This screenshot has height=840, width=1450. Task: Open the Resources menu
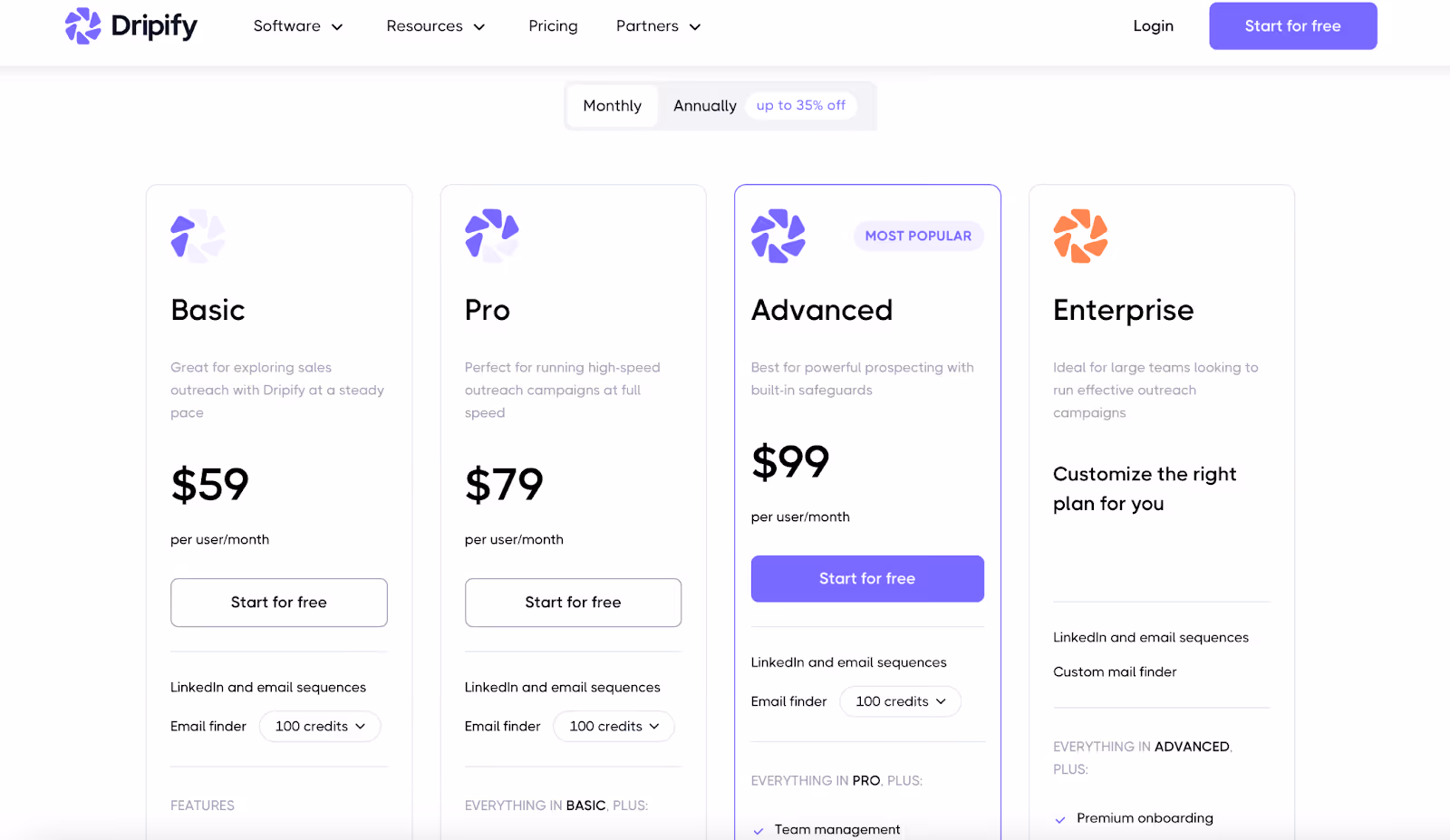435,26
